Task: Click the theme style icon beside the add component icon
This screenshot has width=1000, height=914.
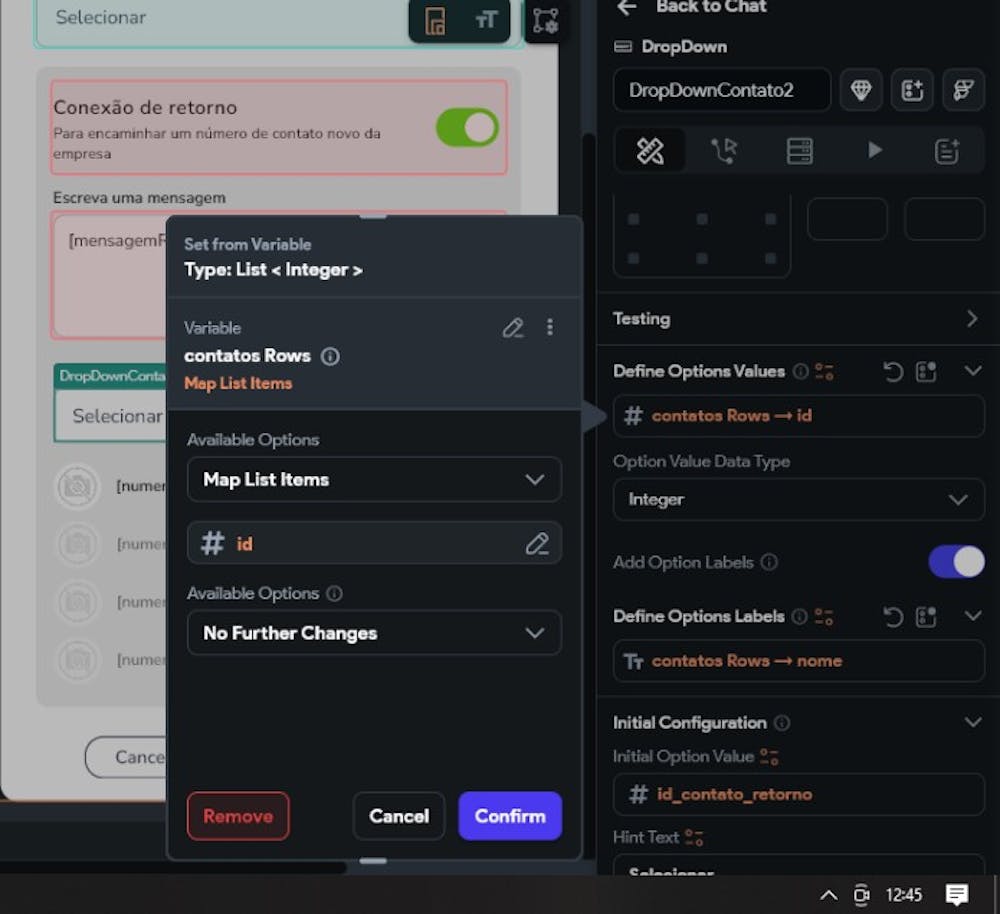Action: pos(963,90)
